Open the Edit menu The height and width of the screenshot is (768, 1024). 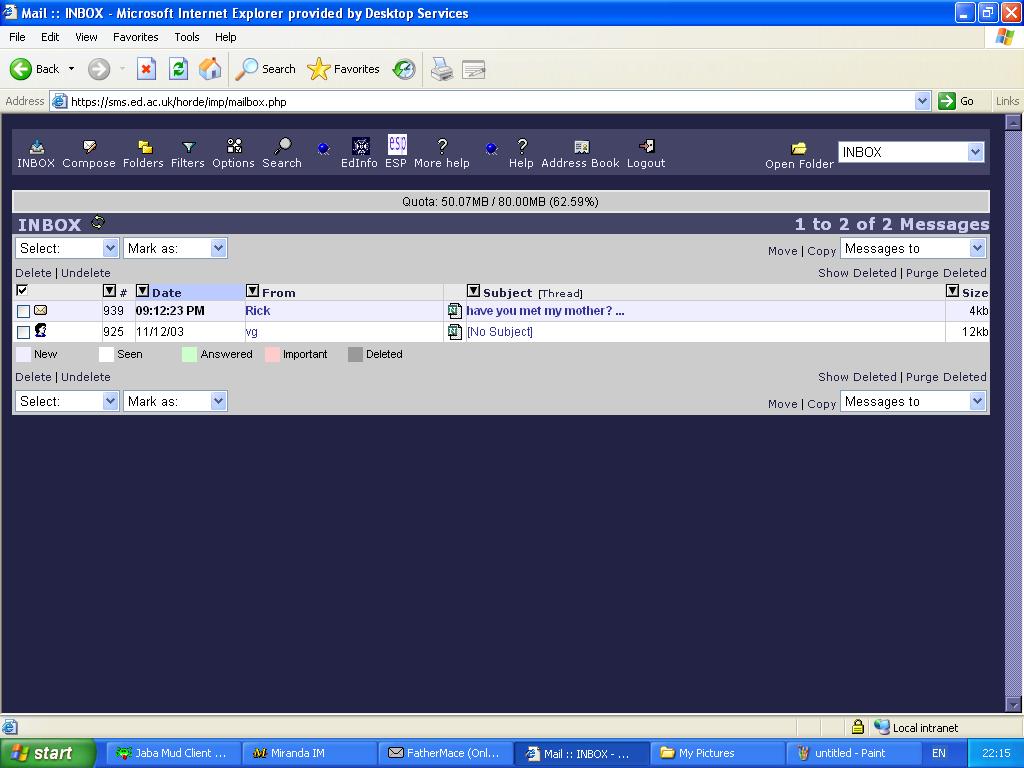pyautogui.click(x=50, y=37)
